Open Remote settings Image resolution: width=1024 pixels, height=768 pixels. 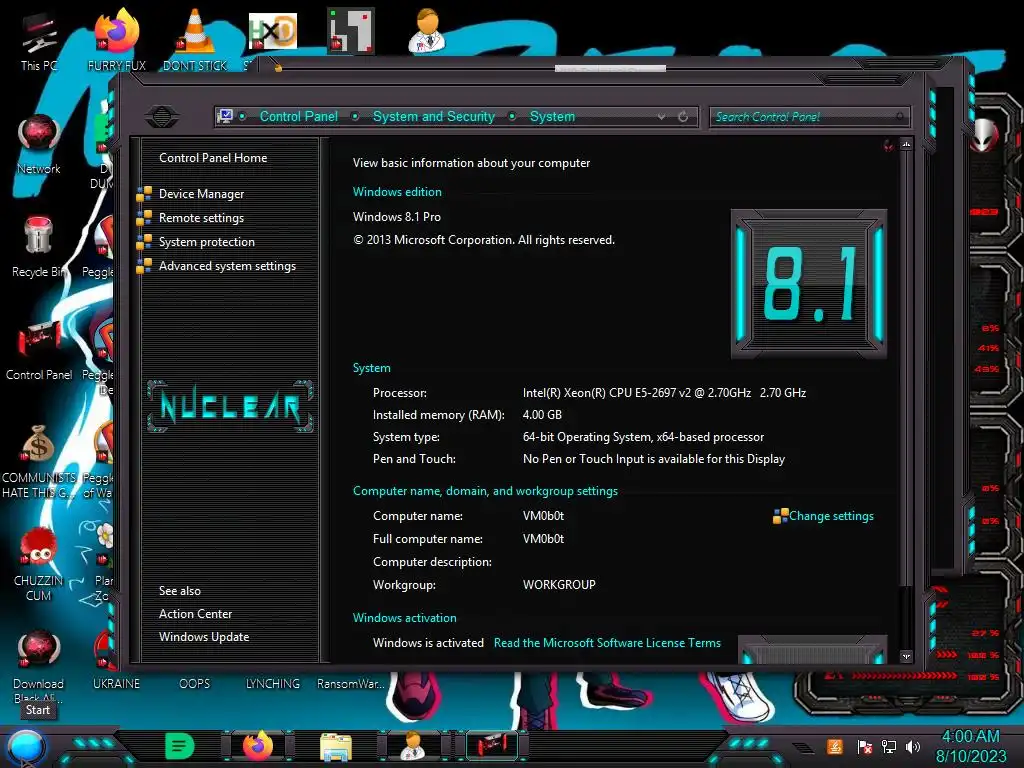[x=201, y=218]
